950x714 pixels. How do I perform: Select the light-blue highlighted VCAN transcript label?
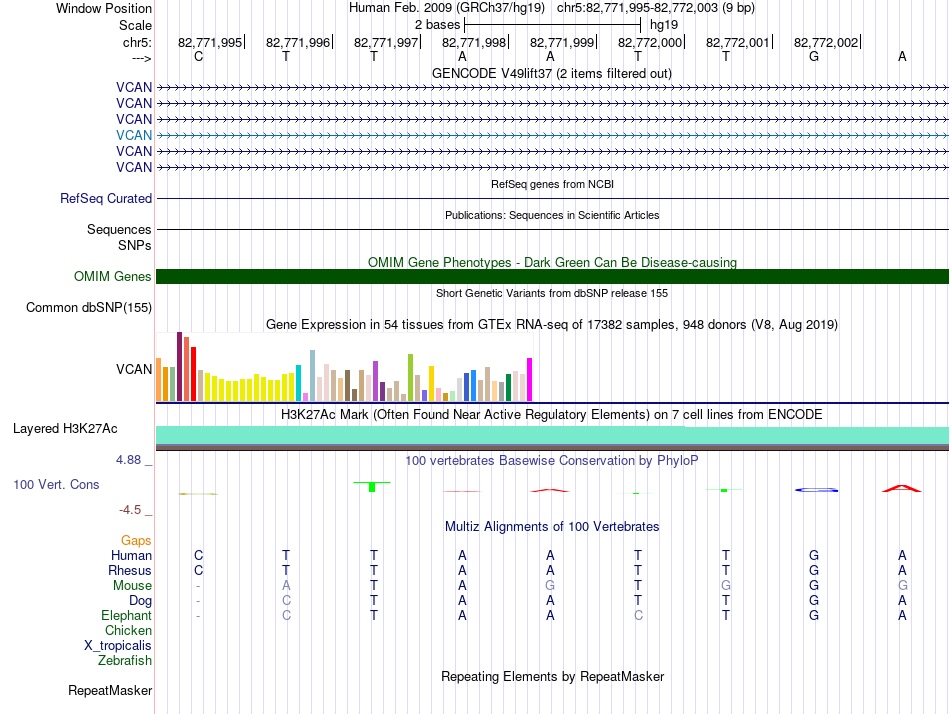134,135
